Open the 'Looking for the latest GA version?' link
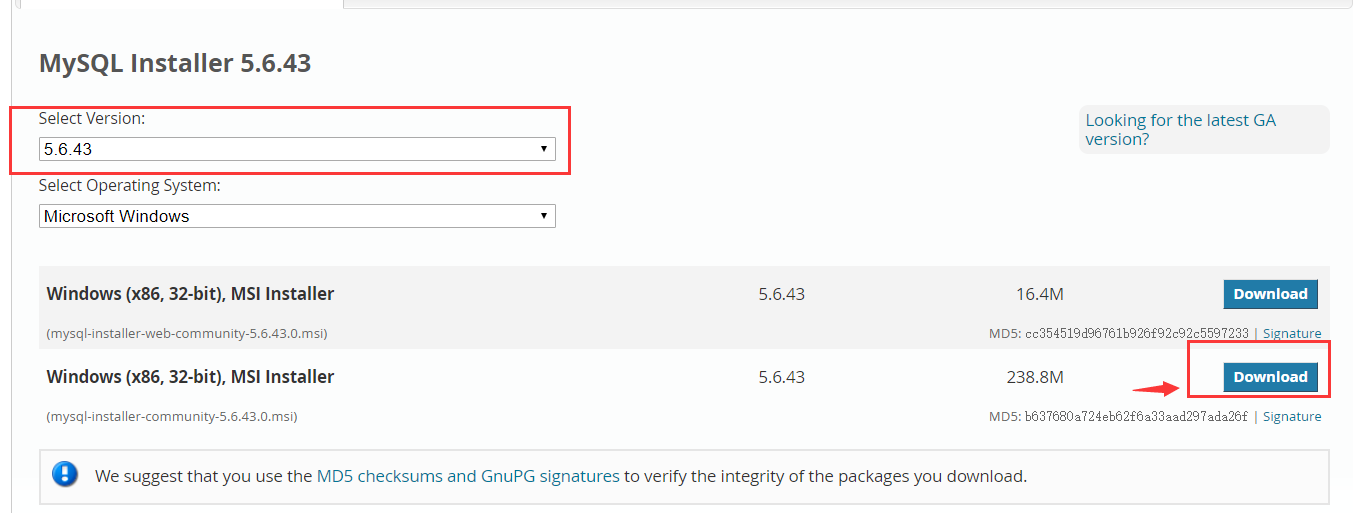This screenshot has width=1353, height=513. point(1180,130)
